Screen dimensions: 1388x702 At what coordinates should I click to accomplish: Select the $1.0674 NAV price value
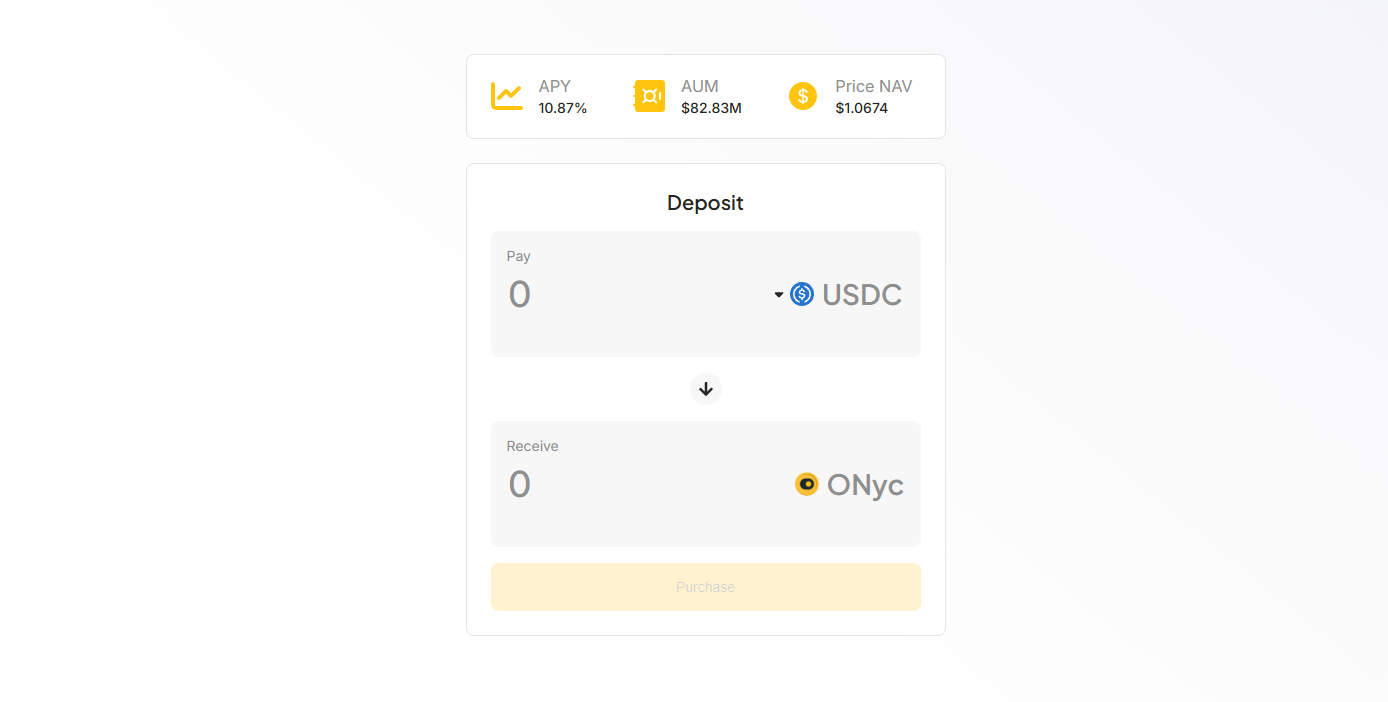coord(862,108)
